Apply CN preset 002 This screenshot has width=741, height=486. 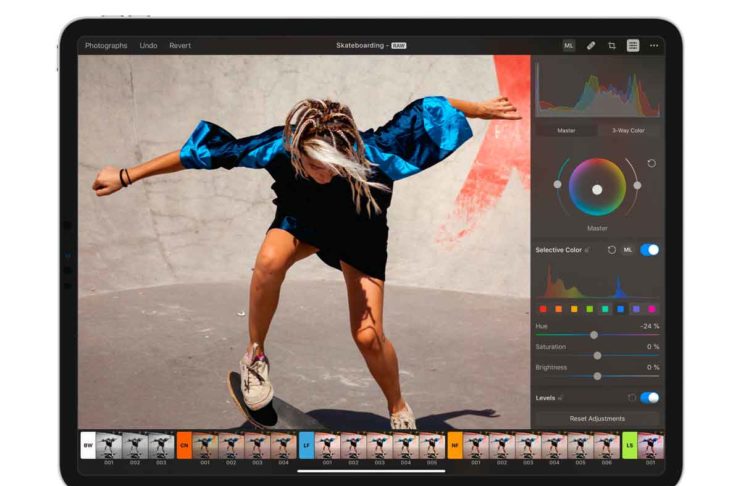[231, 445]
